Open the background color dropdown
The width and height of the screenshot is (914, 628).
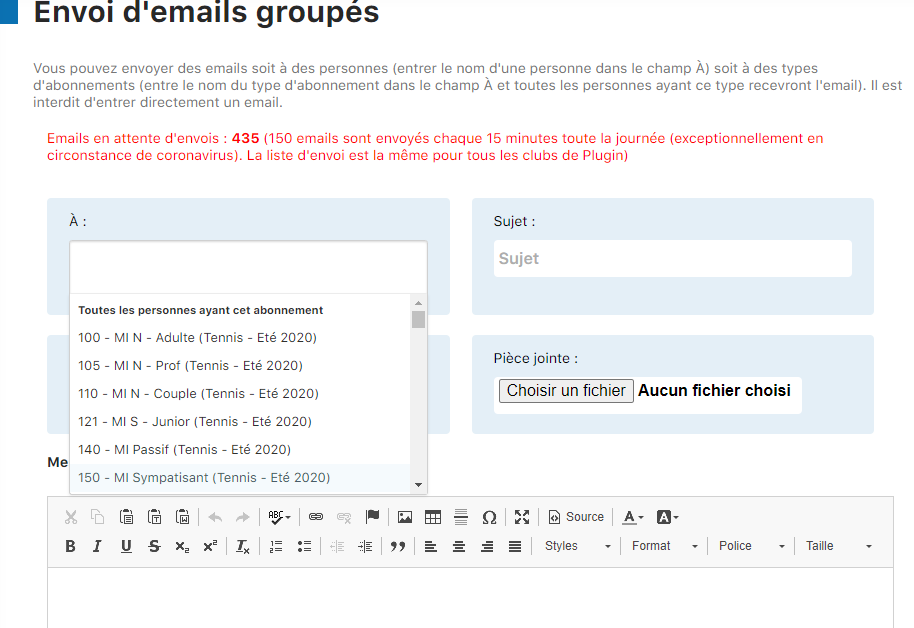click(667, 517)
